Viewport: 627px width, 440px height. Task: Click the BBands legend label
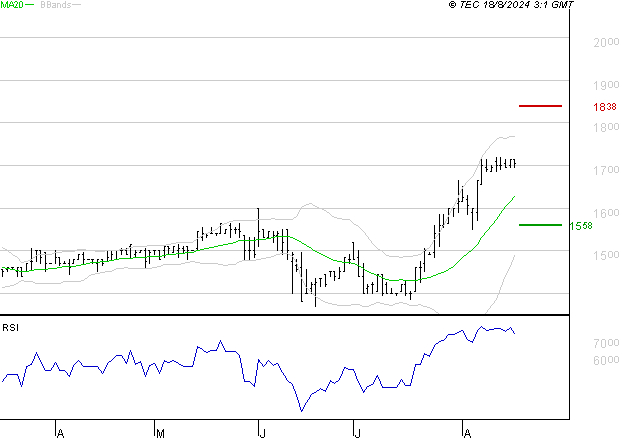coord(56,5)
